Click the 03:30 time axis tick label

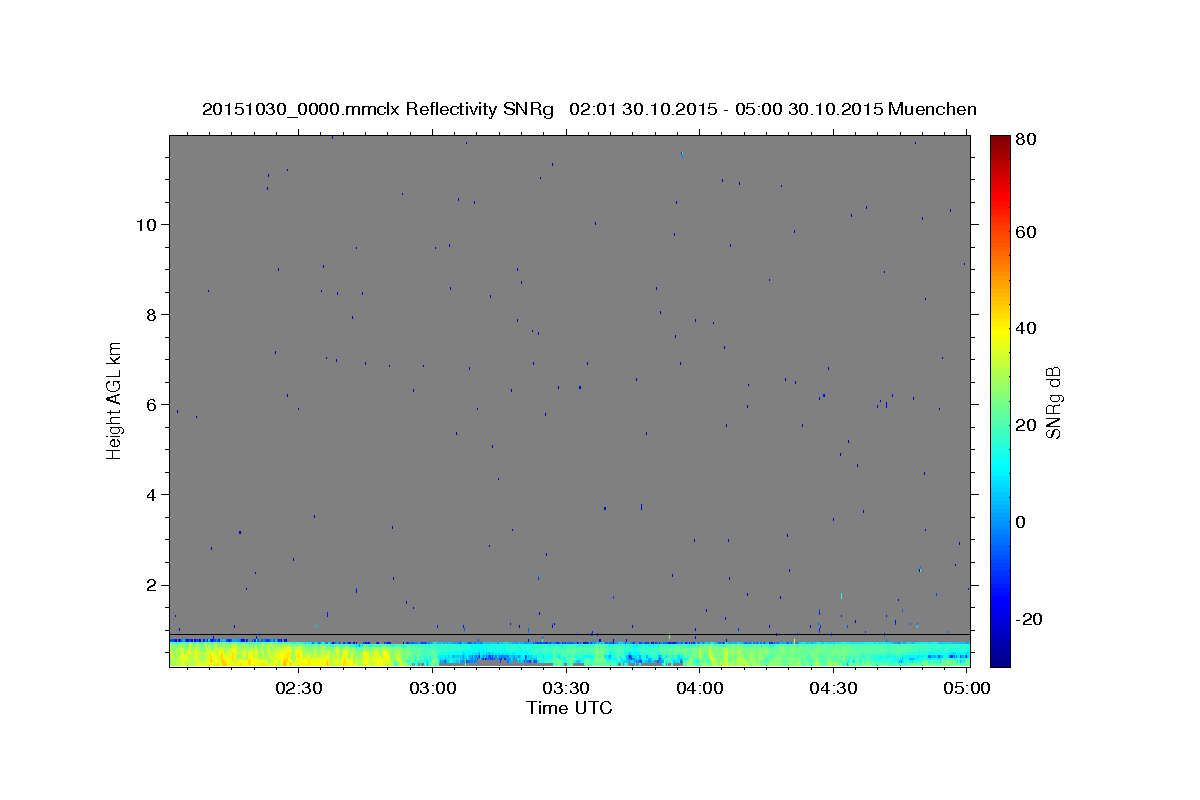point(566,688)
